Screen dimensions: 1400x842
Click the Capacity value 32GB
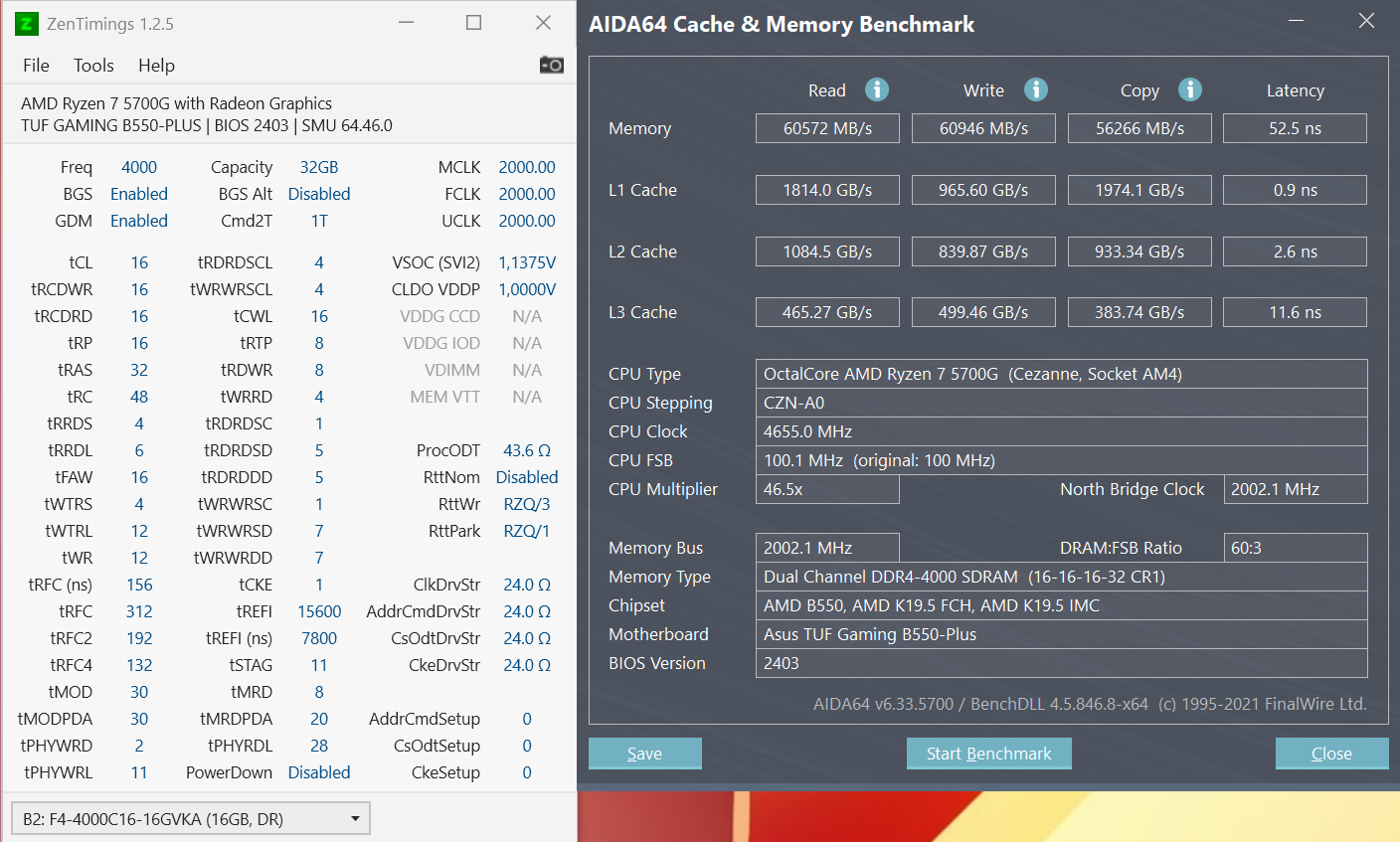pyautogui.click(x=319, y=167)
